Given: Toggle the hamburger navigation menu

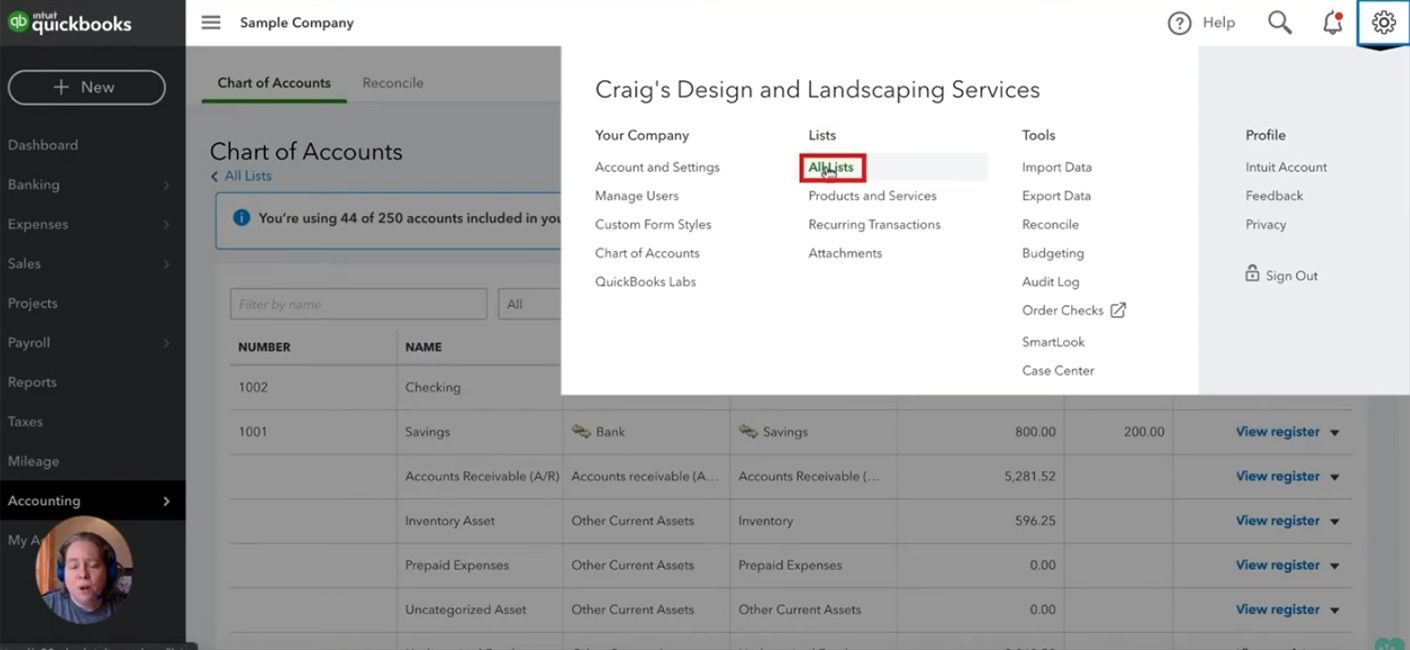Looking at the screenshot, I should pyautogui.click(x=211, y=22).
